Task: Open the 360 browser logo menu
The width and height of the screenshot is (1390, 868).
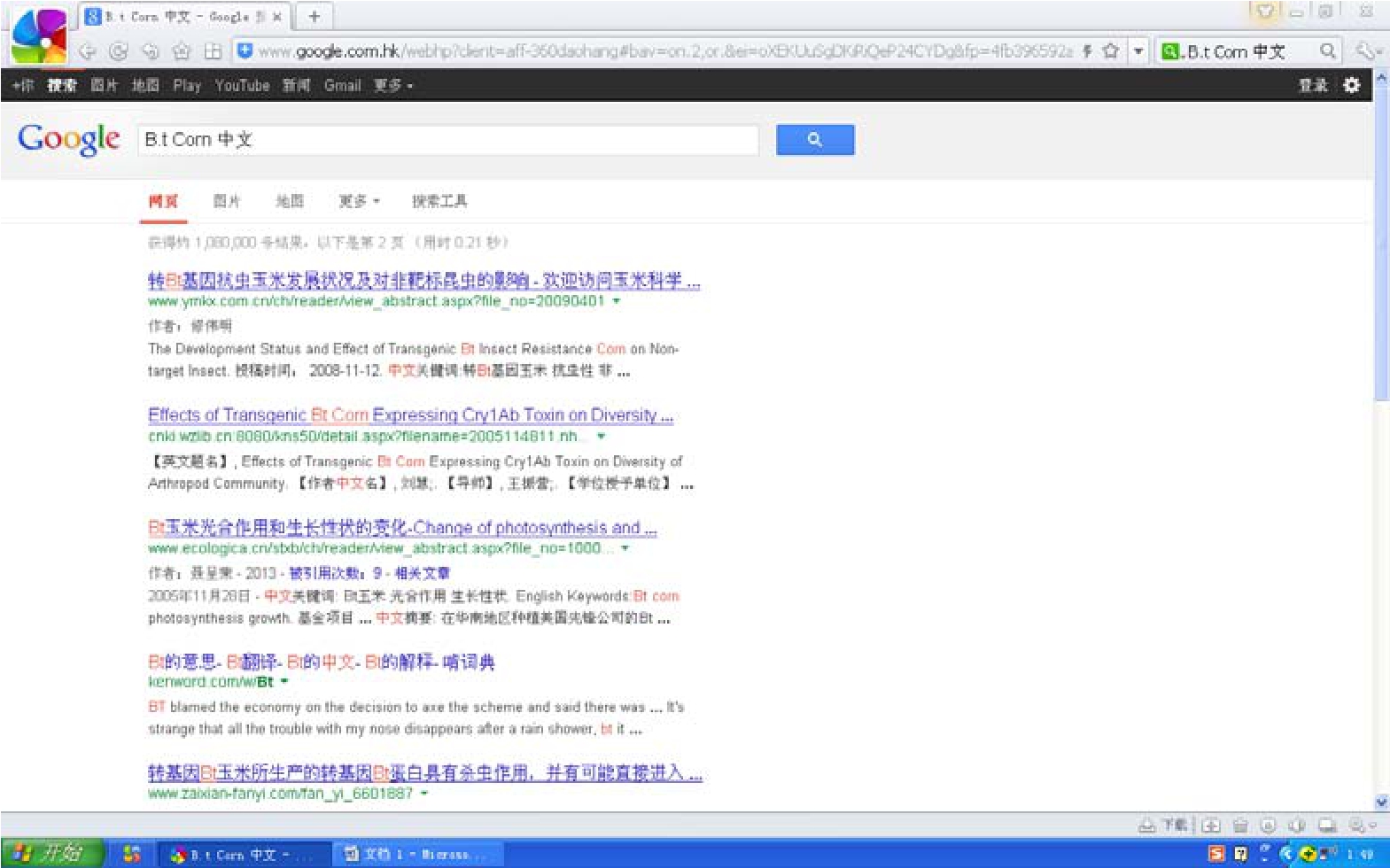Action: [39, 35]
